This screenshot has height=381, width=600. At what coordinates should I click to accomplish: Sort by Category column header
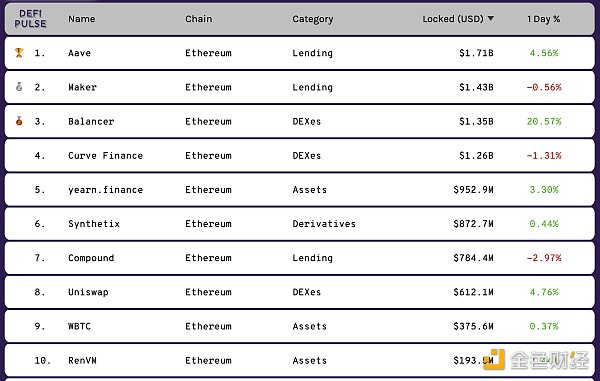pos(313,19)
